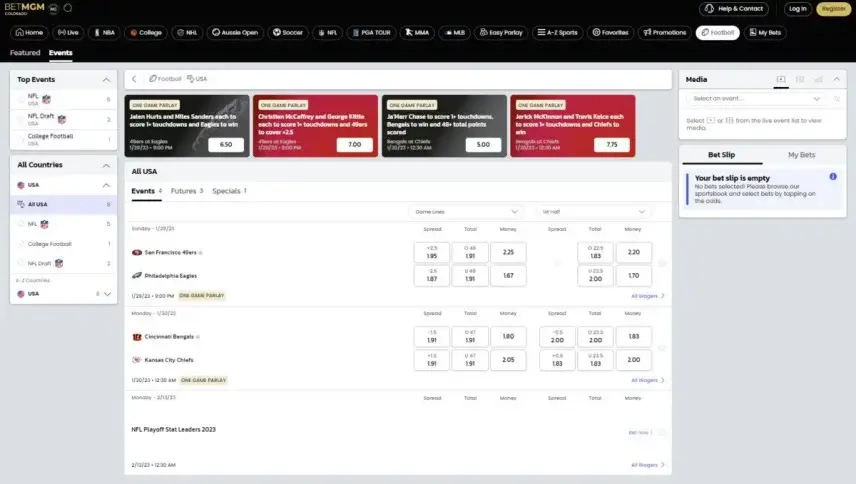Open the Easy Parlay builder

tap(501, 33)
